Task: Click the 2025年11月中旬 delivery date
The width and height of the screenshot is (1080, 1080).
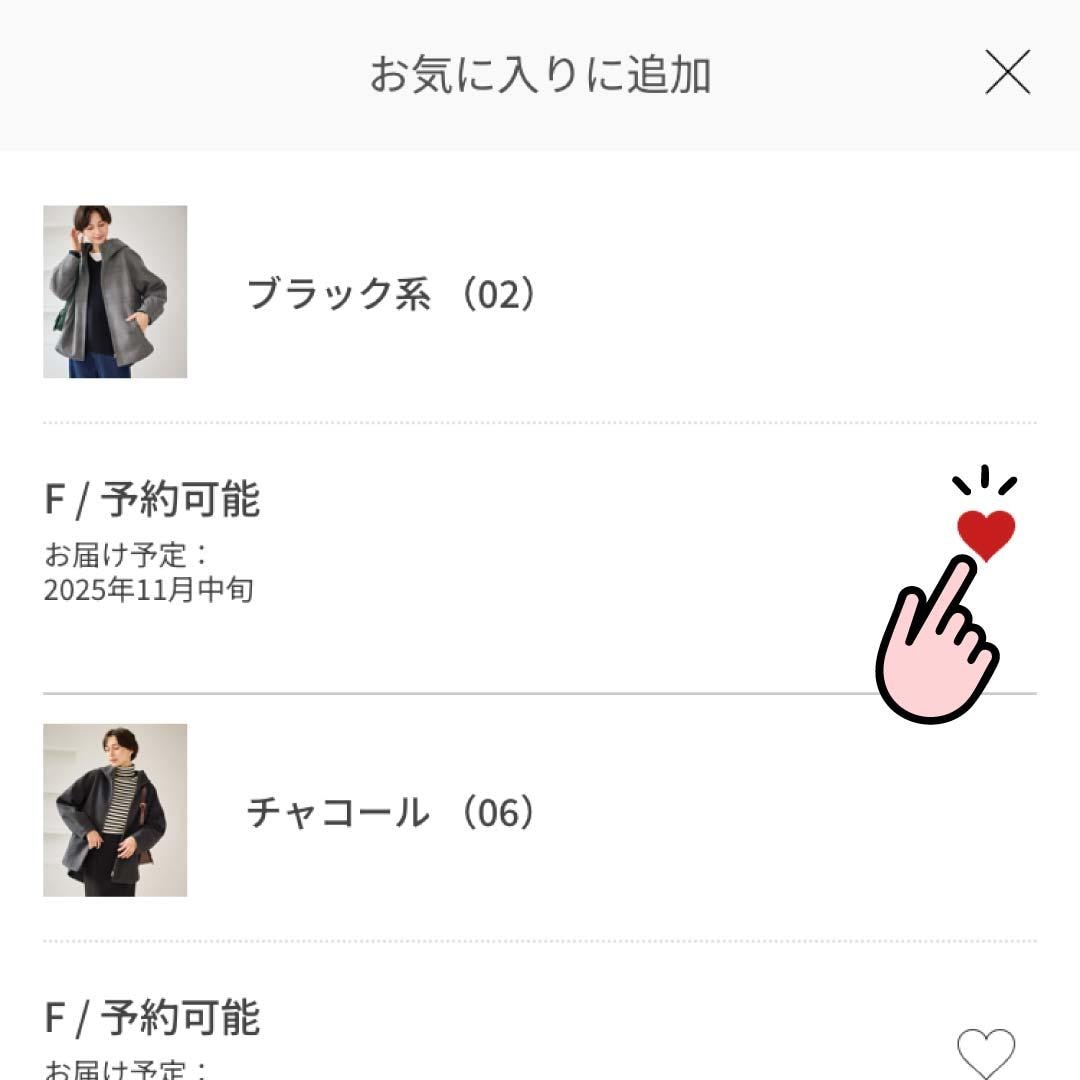Action: tap(148, 590)
